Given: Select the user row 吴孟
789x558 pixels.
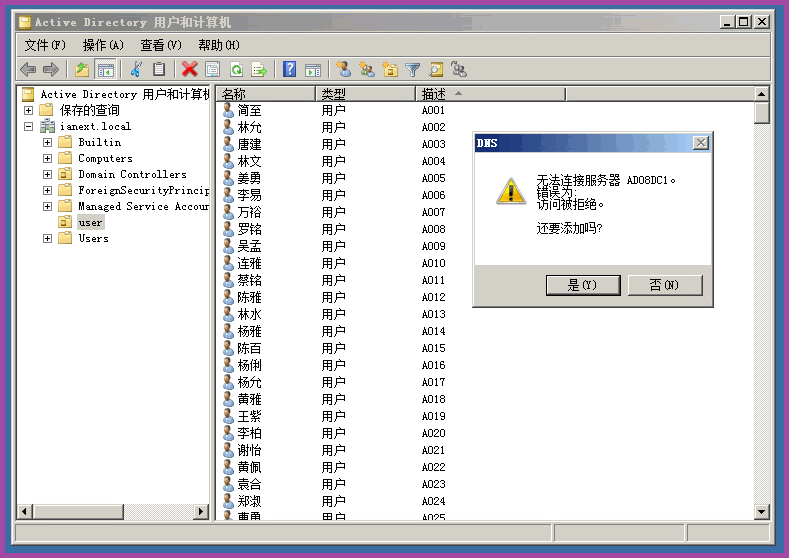Looking at the screenshot, I should pos(249,246).
